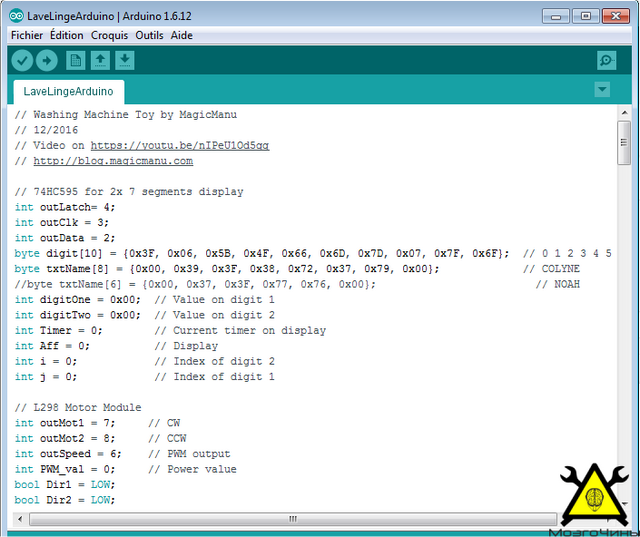
Task: Create a new sketch with the page icon
Action: [76, 60]
